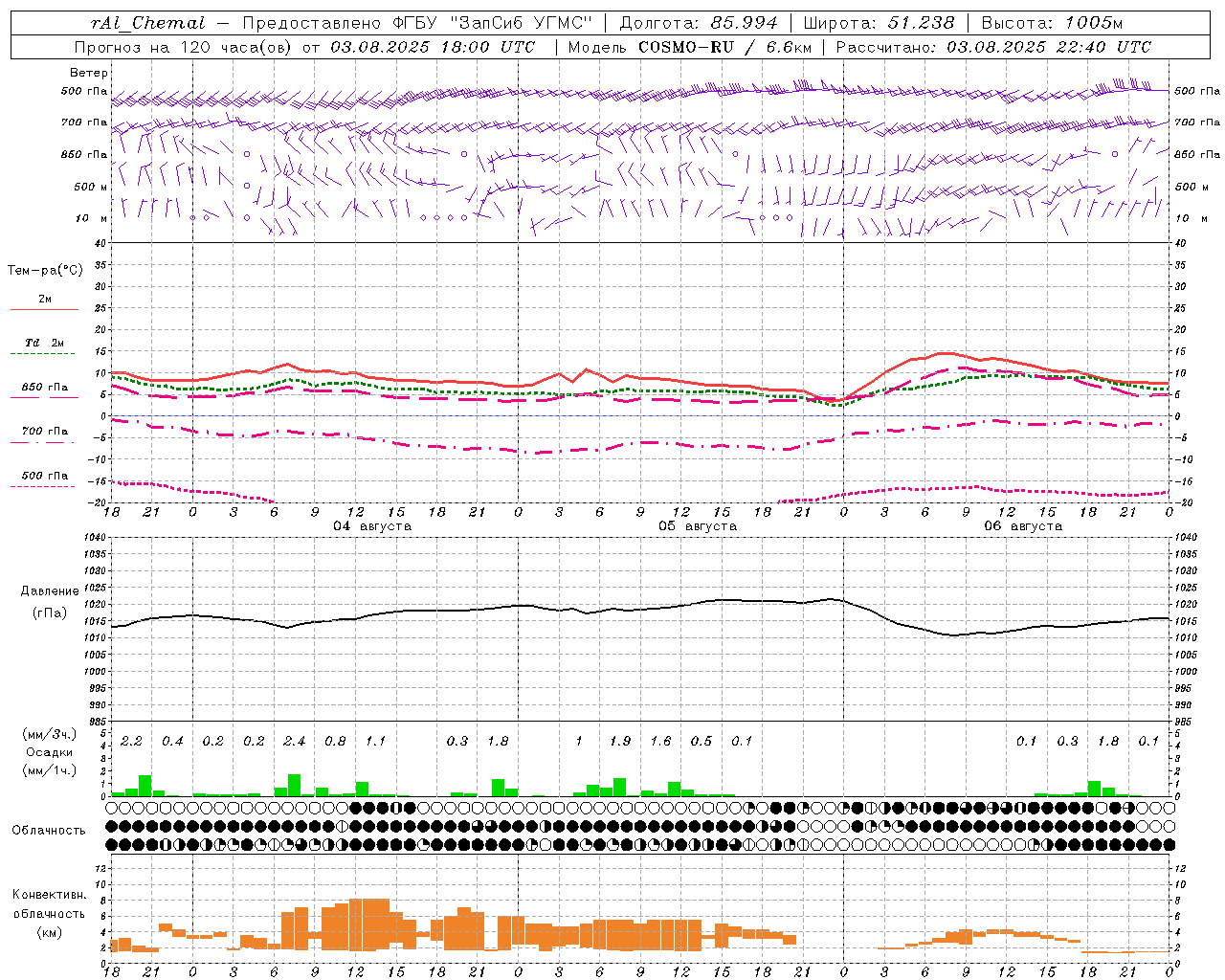
Task: Click the rAl_Chemal station title
Action: point(147,23)
